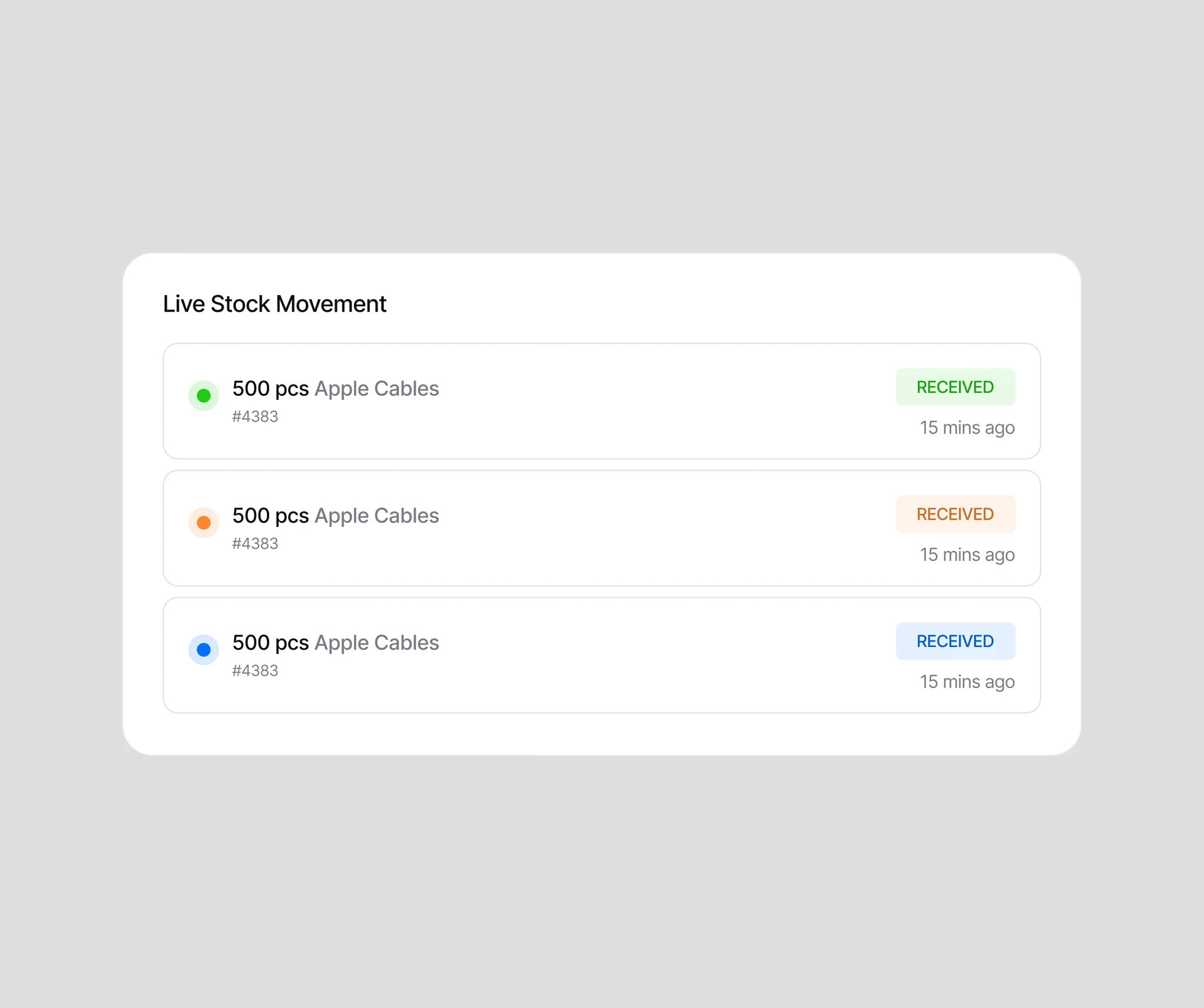
Task: Click 15 mins ago under orange badge
Action: point(967,555)
